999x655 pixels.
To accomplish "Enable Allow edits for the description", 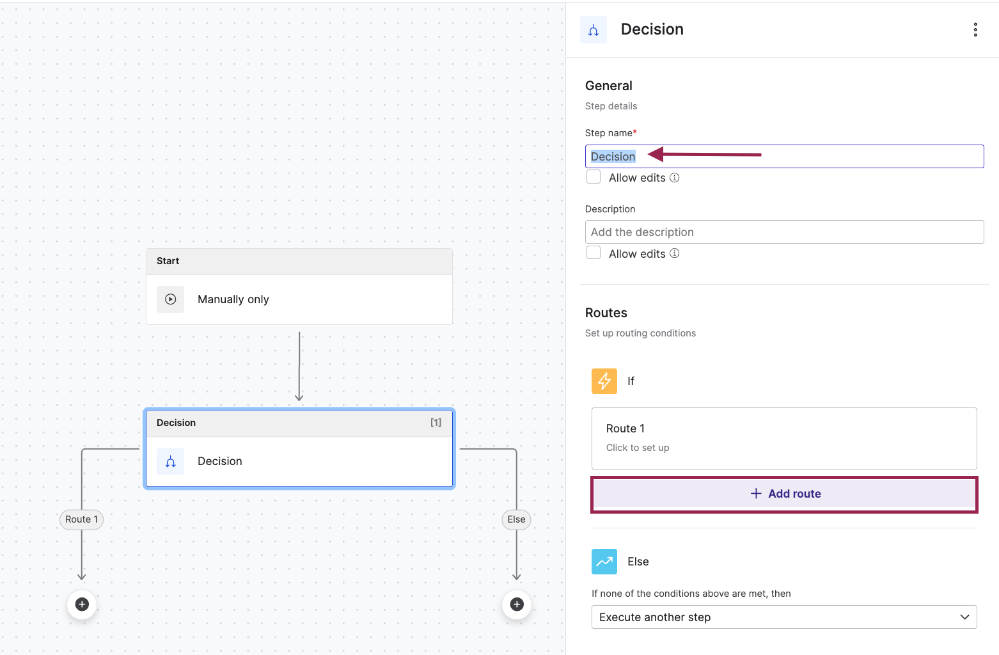I will [593, 253].
